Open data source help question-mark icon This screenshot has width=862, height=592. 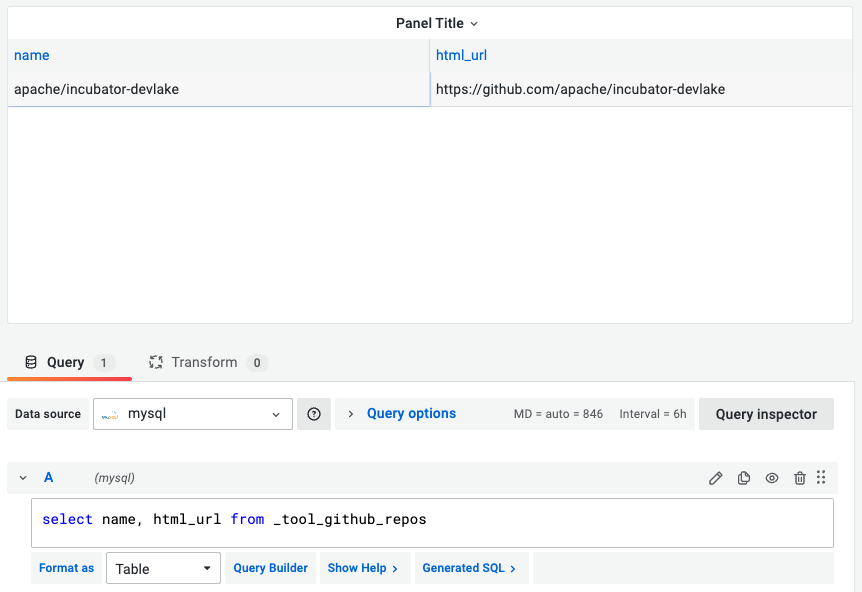pyautogui.click(x=314, y=414)
